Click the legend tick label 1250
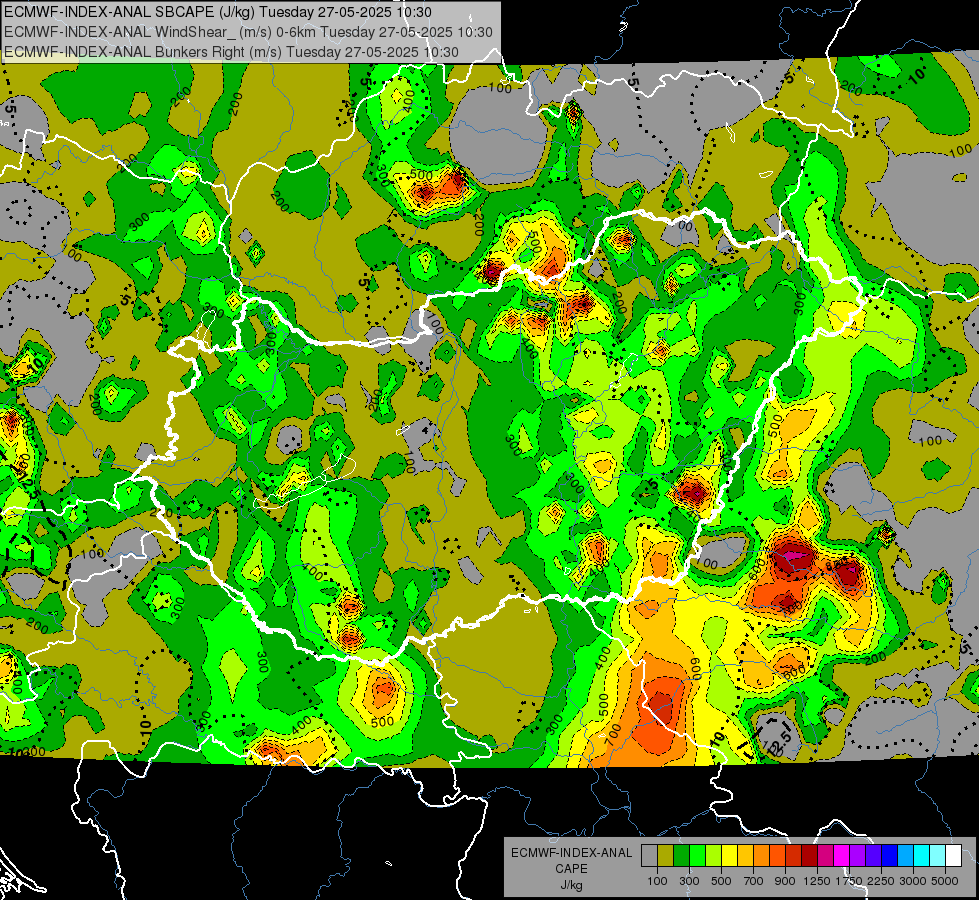The width and height of the screenshot is (979, 900). pyautogui.click(x=817, y=881)
